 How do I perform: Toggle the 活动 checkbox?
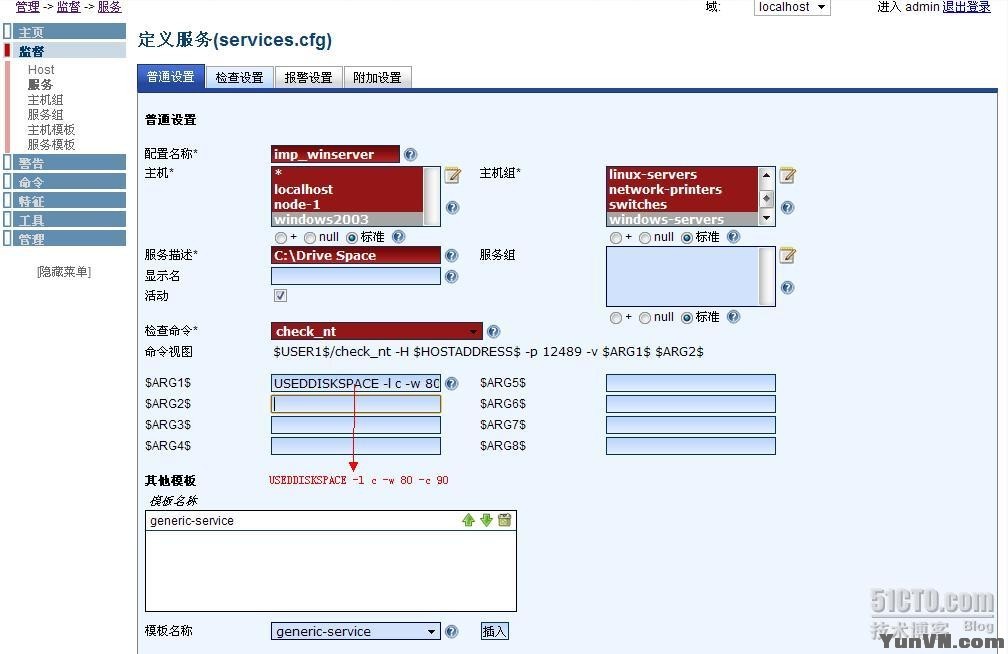pyautogui.click(x=280, y=296)
